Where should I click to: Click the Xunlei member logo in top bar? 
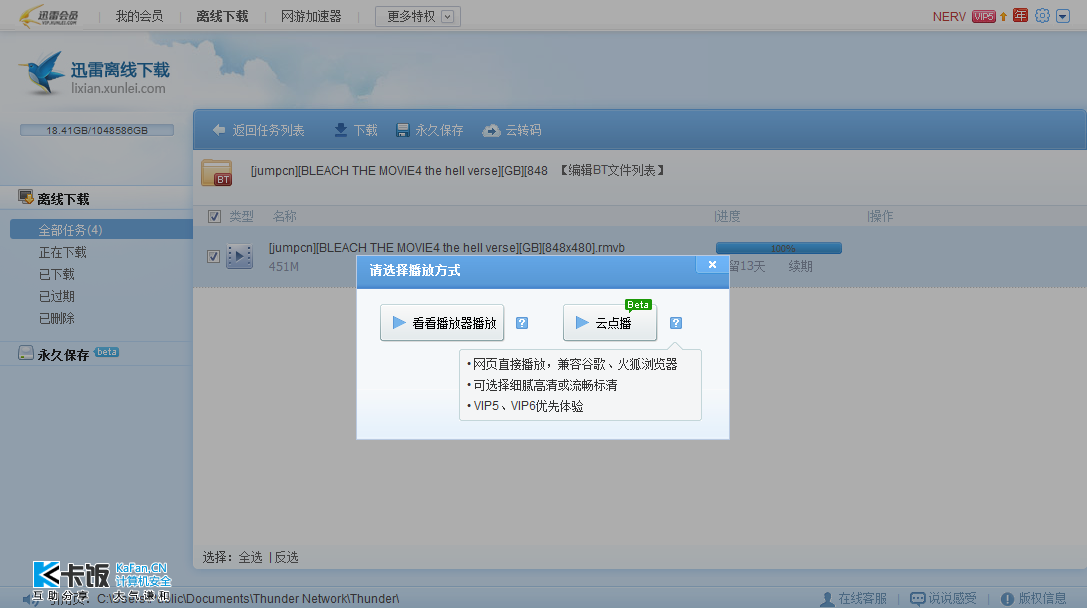pyautogui.click(x=49, y=16)
